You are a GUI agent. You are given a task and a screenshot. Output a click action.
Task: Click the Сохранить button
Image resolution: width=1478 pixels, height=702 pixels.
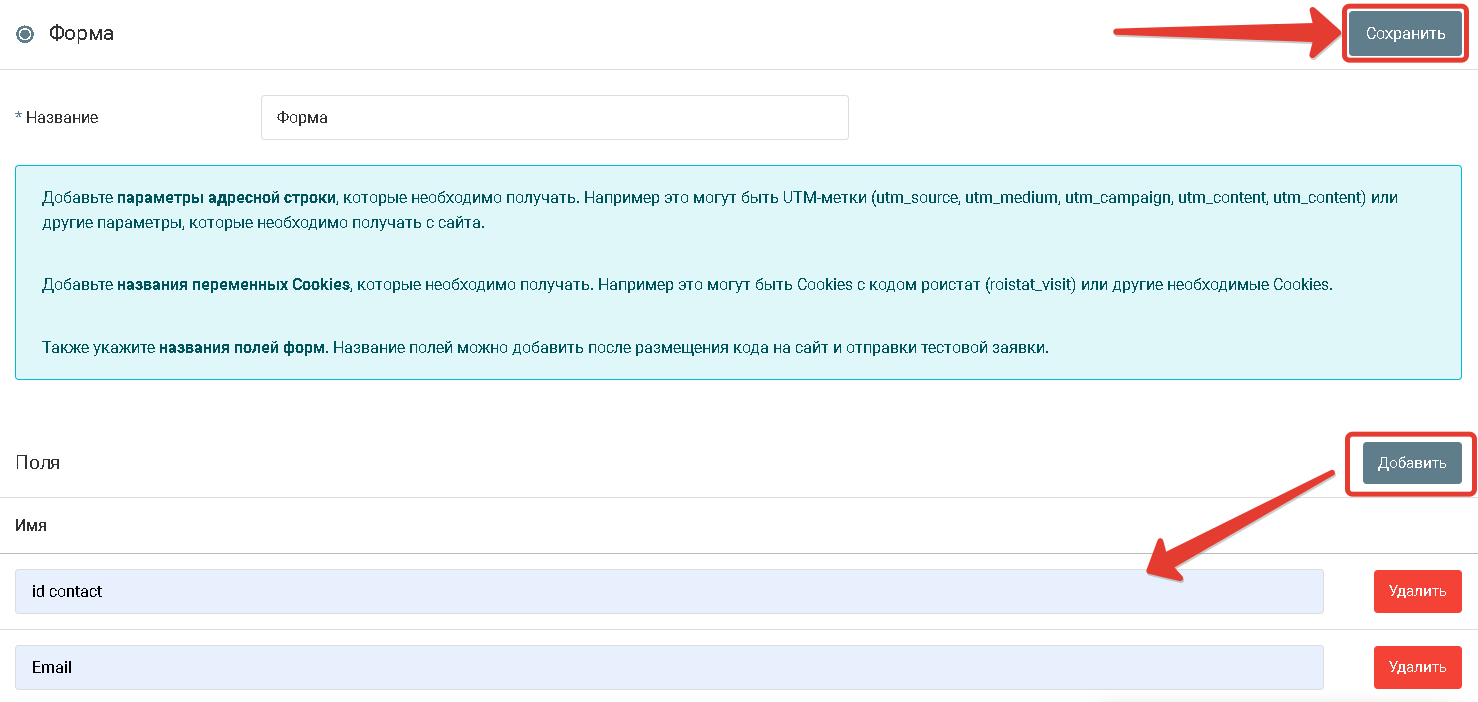1405,33
